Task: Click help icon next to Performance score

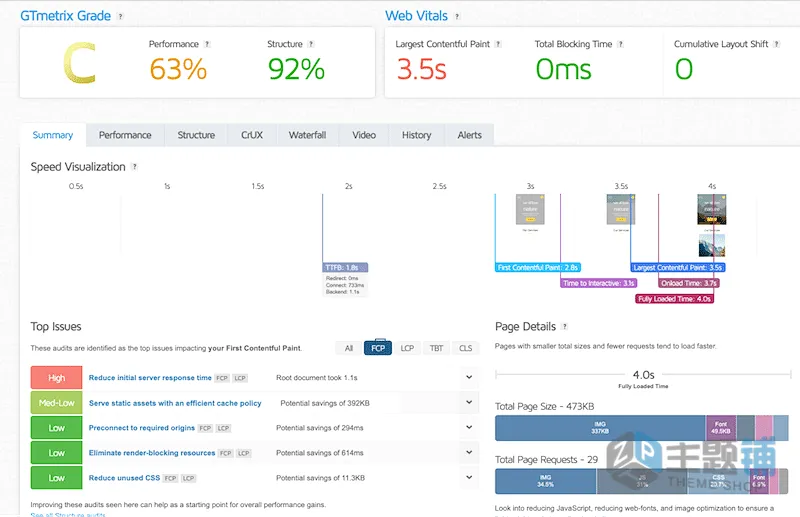Action: click(x=207, y=44)
